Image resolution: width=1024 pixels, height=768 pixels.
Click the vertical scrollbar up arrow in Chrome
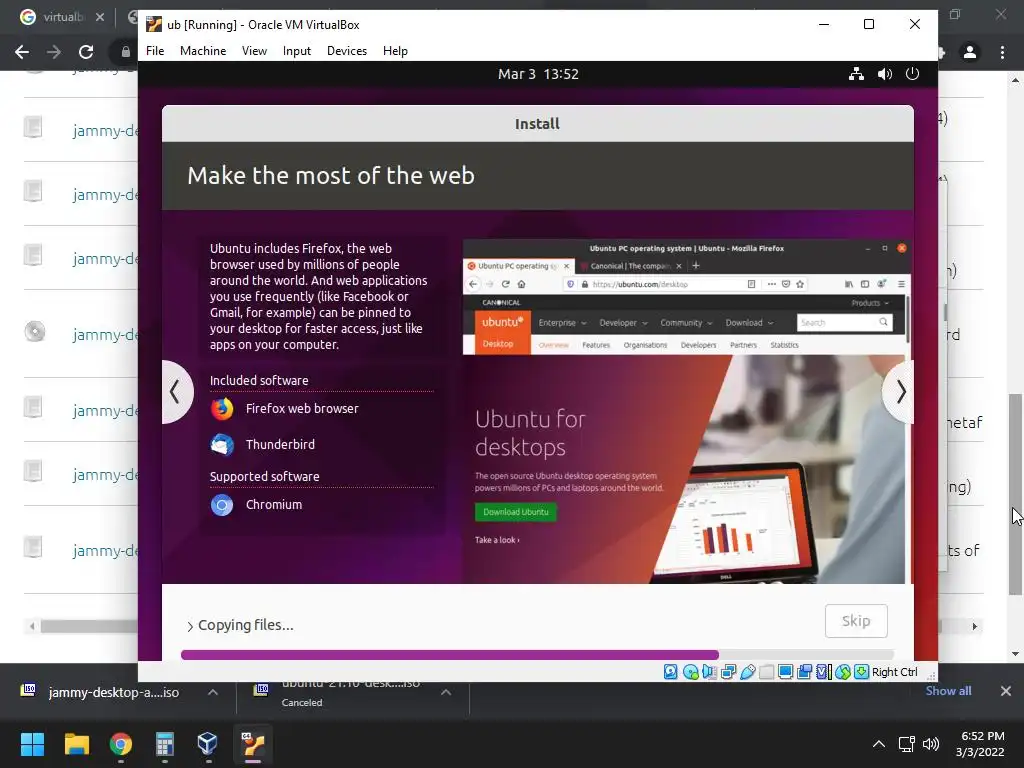(1015, 80)
